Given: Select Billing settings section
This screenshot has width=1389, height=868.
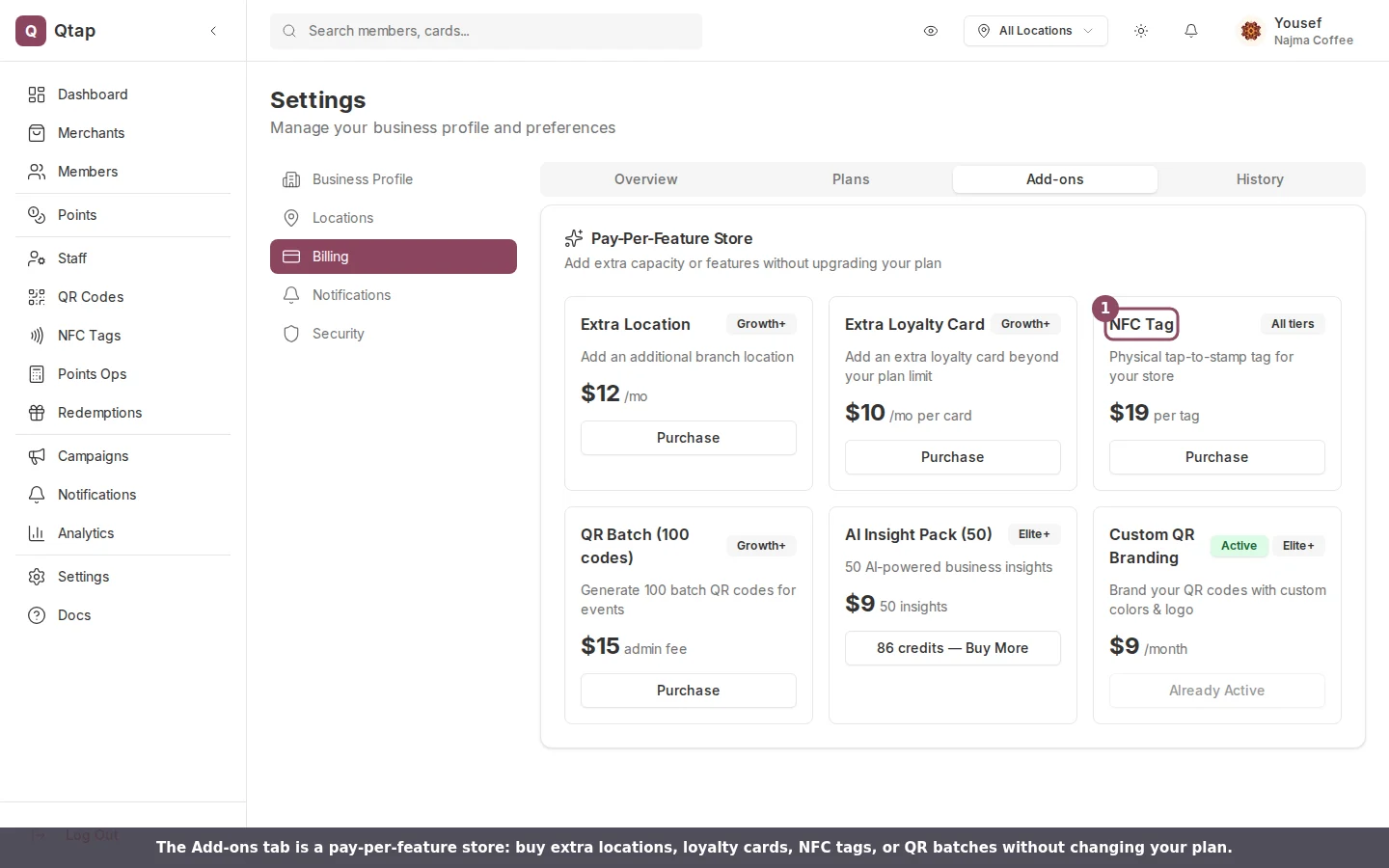Looking at the screenshot, I should coord(394,257).
